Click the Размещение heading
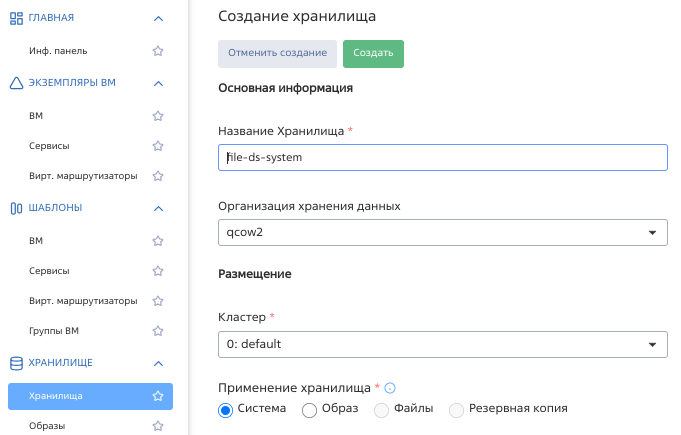Screen dimensions: 681x435 click(255, 274)
